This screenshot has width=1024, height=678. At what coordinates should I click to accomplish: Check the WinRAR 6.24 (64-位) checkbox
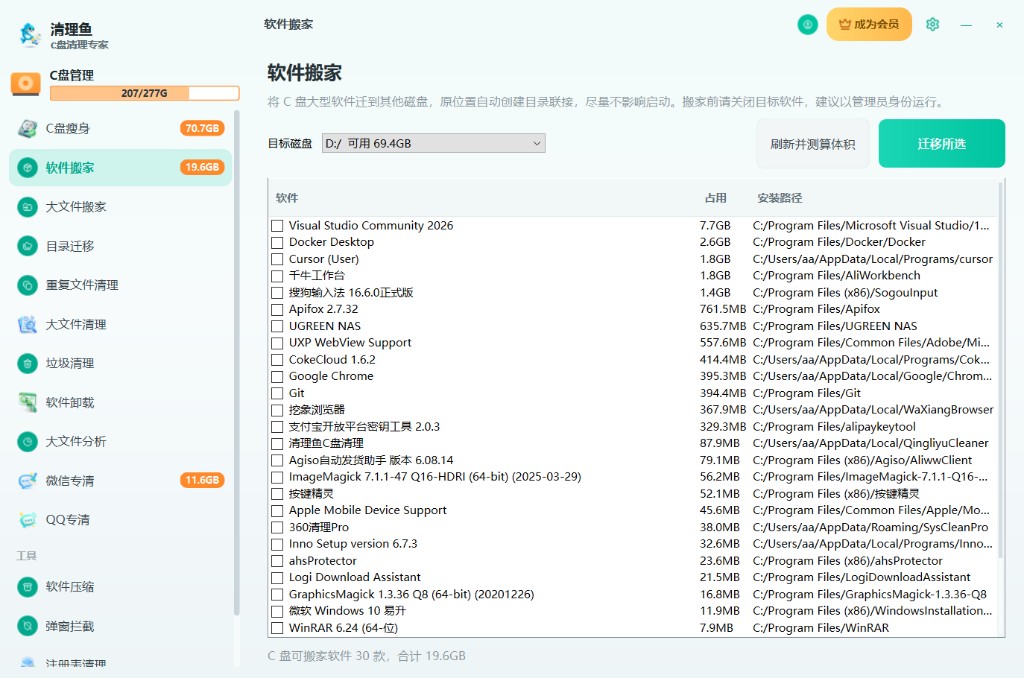[277, 628]
